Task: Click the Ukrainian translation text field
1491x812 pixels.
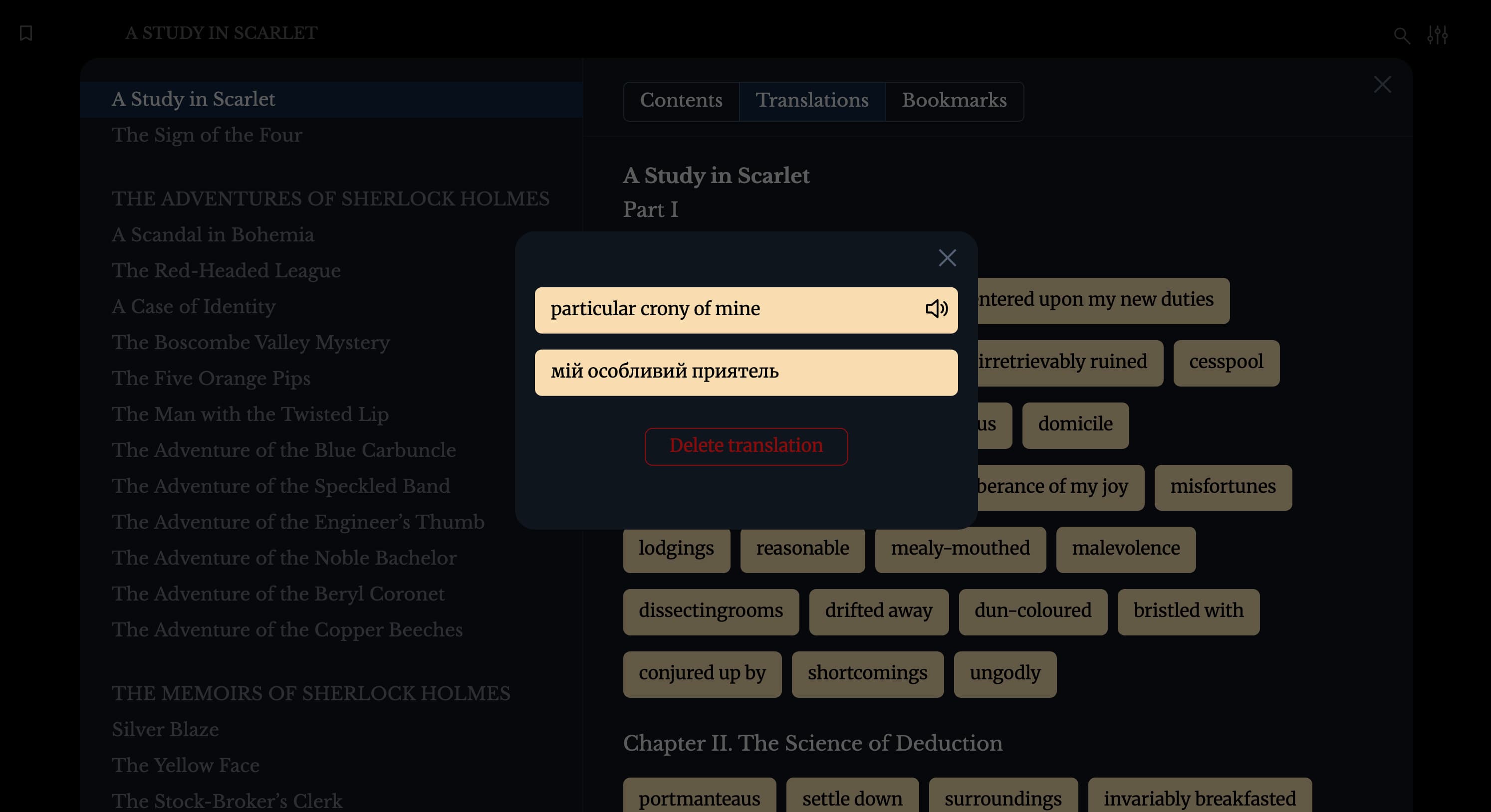Action: (x=745, y=372)
